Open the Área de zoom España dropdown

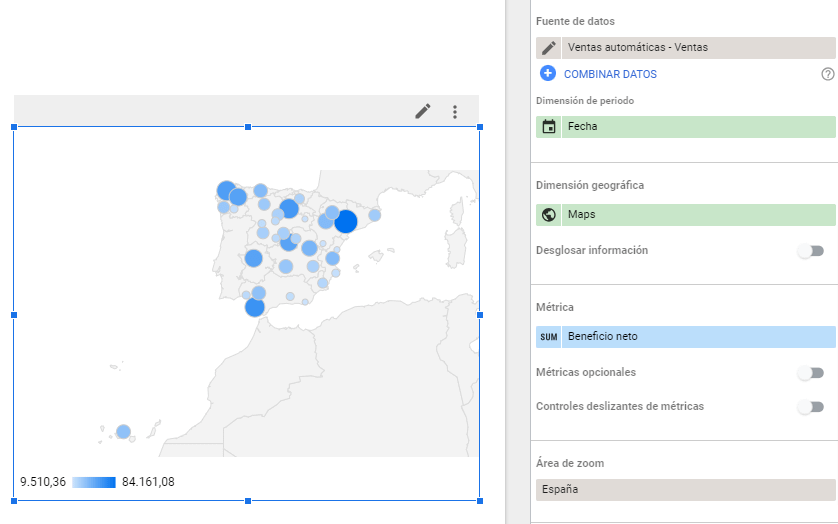(686, 490)
